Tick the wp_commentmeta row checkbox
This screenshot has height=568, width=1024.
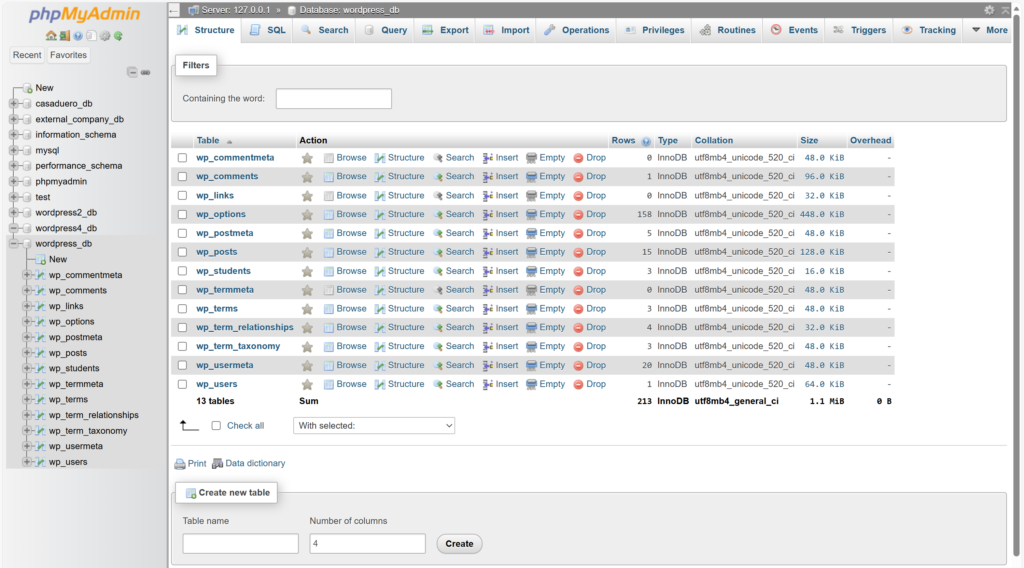(182, 158)
